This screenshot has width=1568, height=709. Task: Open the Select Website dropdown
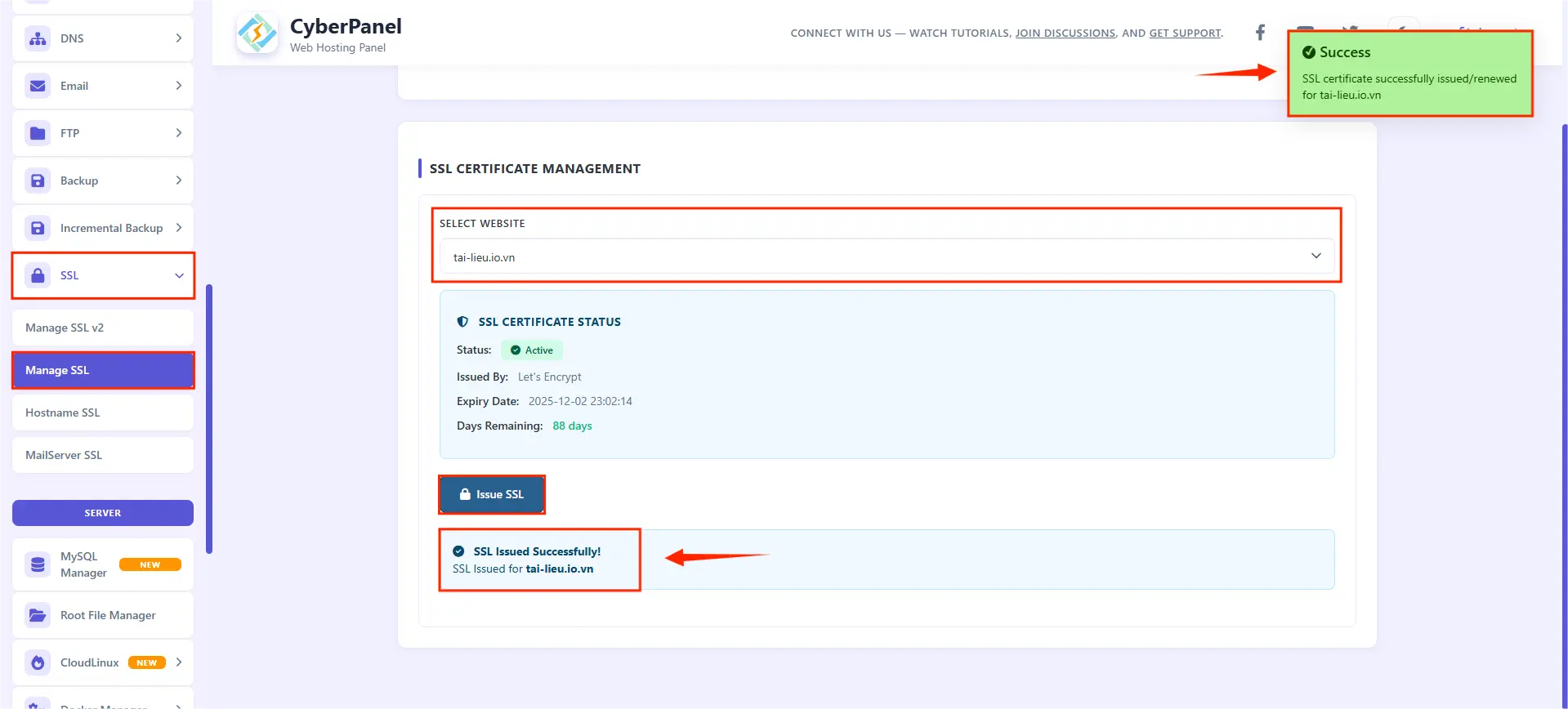point(887,256)
